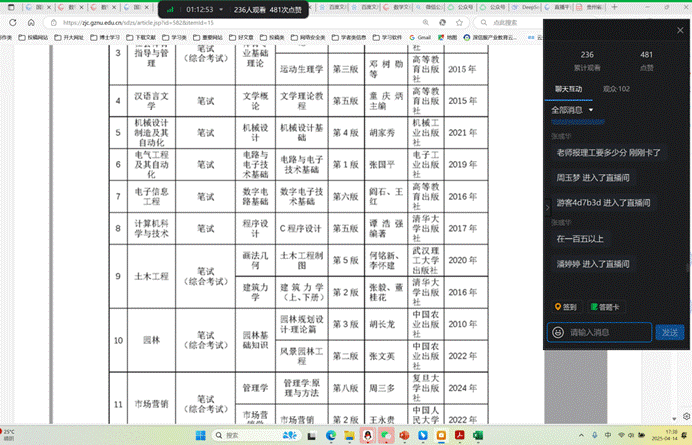Screen dimensions: 692x445
Task: Open the 深信服产业教育云 bookmark
Action: click(490, 38)
